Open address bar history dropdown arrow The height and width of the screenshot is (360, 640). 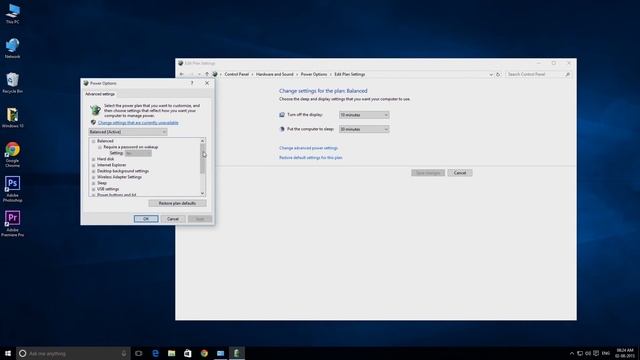(x=491, y=74)
